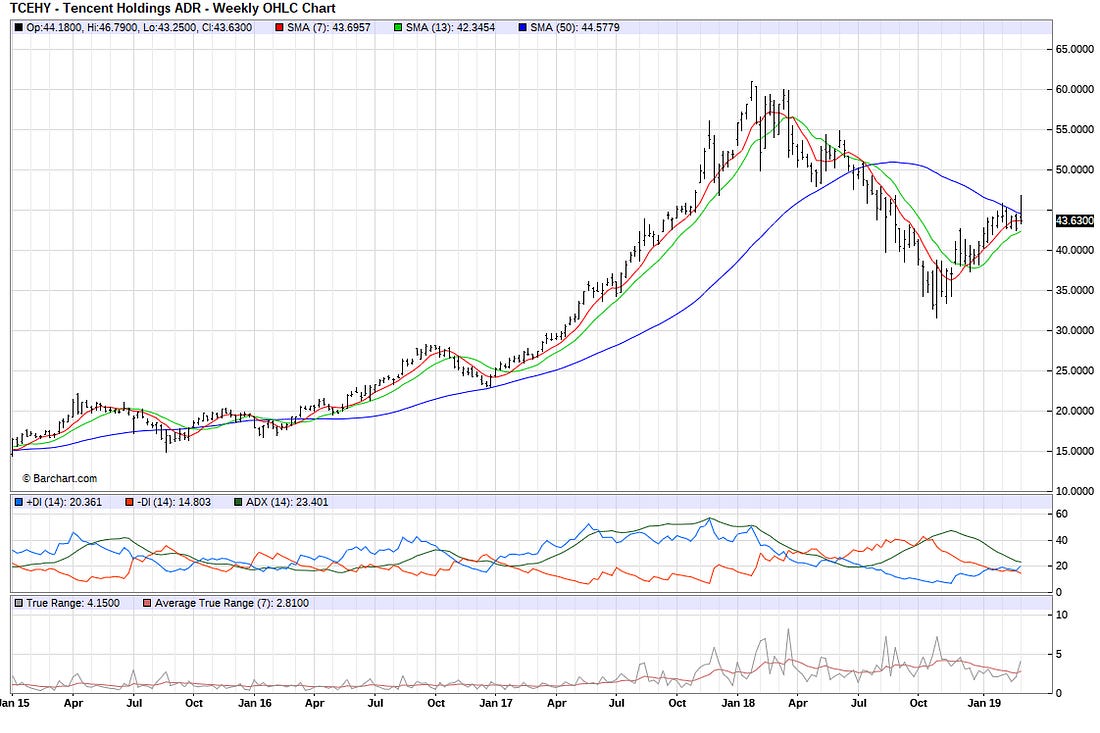Viewport: 1100px width, 733px height.
Task: Click the 'Jan 17' date axis label
Action: 496,703
